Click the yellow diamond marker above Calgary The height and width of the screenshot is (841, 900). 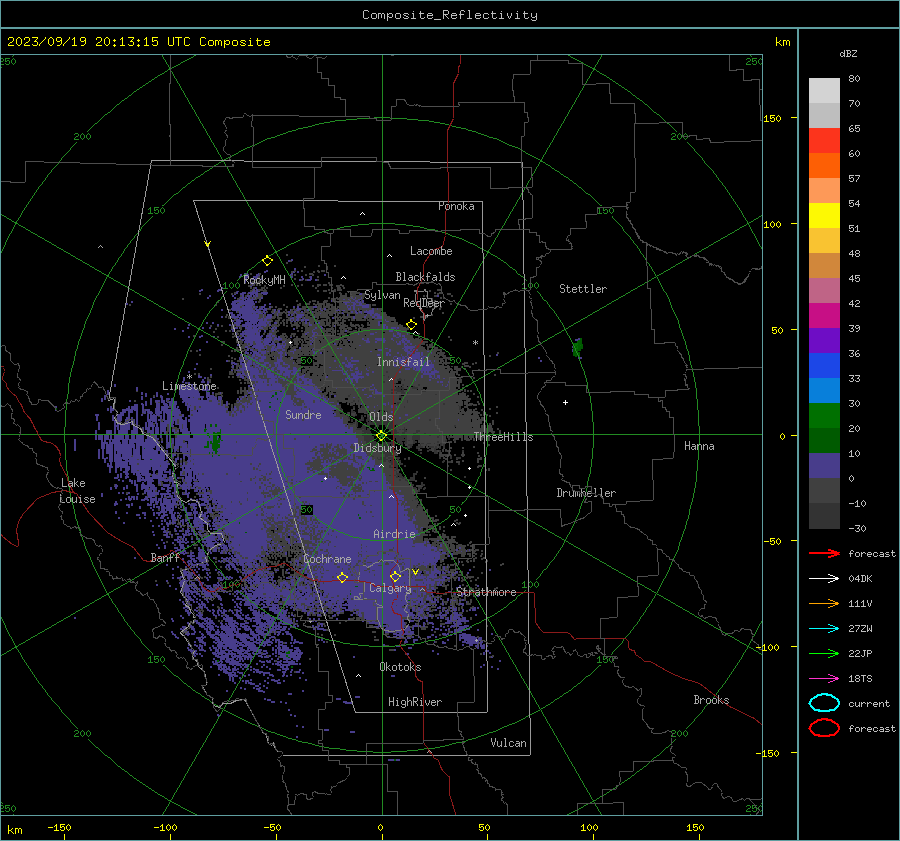pos(395,576)
